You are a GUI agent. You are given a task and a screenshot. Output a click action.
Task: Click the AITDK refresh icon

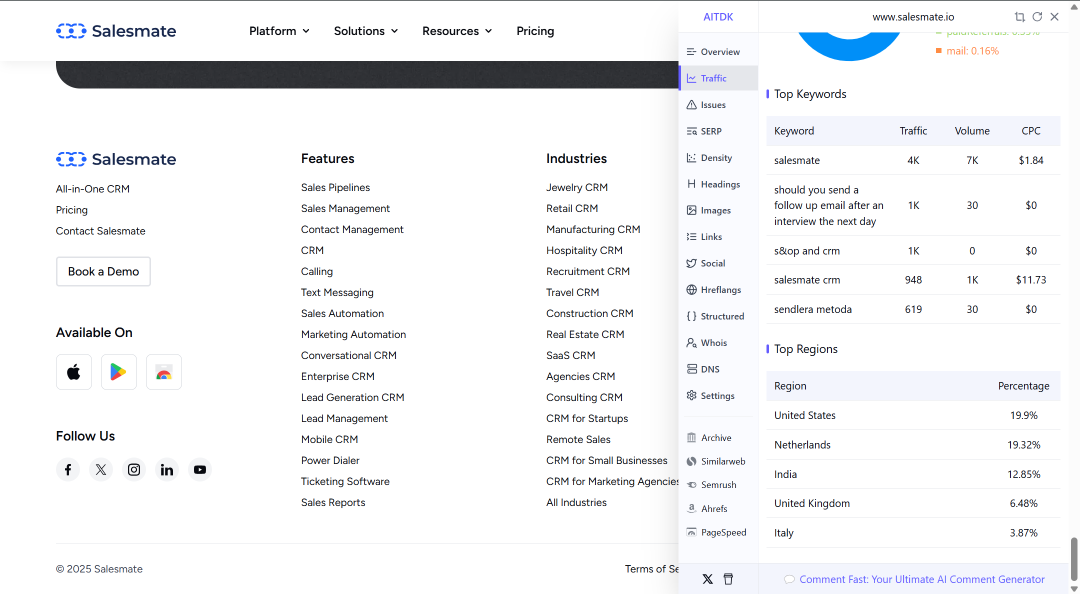[1037, 17]
